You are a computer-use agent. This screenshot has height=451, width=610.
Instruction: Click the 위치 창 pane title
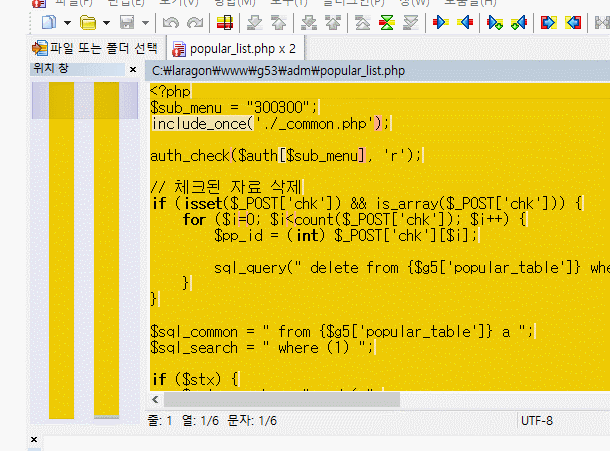click(51, 68)
